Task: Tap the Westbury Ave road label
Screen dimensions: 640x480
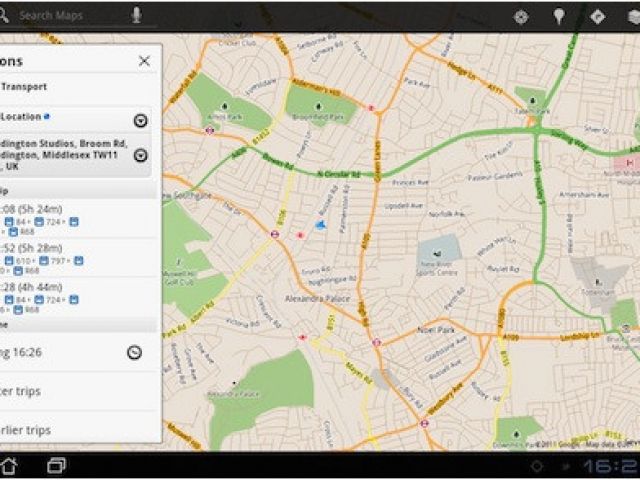Action: 446,398
